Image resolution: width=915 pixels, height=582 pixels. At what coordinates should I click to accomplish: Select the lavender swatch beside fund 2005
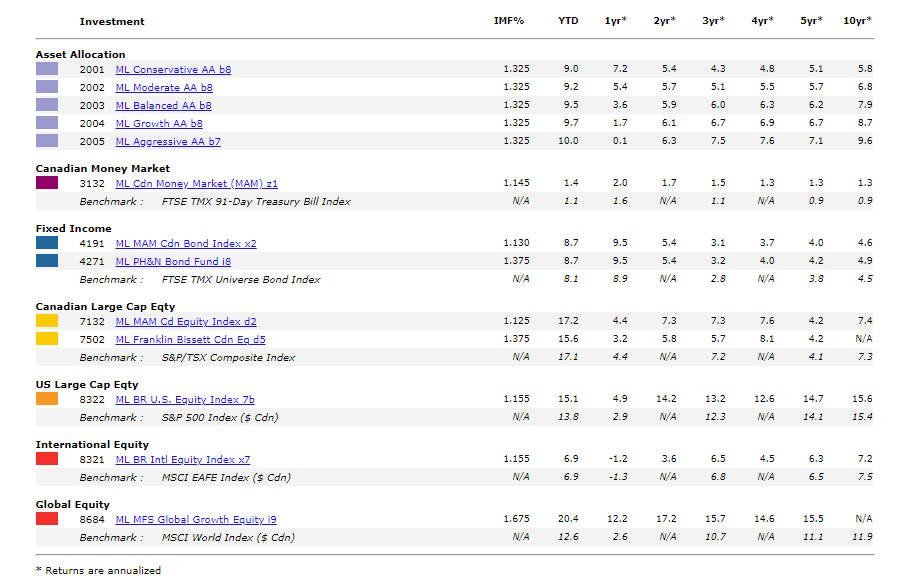pos(47,141)
